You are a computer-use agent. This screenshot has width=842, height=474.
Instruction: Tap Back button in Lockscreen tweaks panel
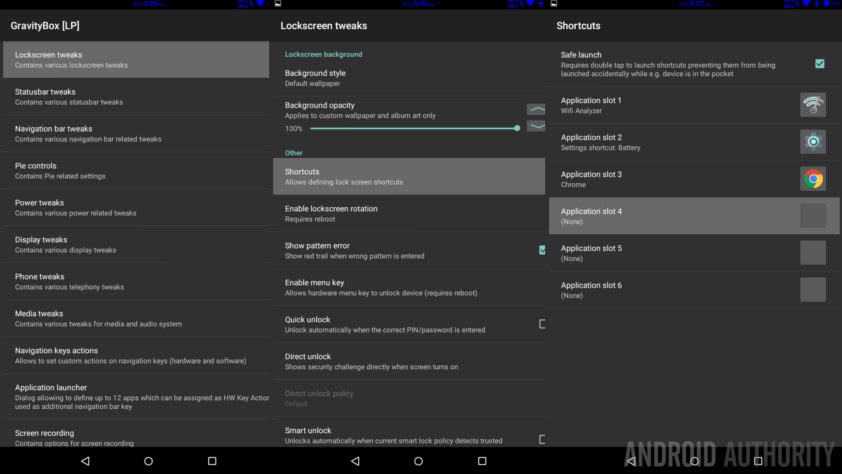click(x=355, y=461)
